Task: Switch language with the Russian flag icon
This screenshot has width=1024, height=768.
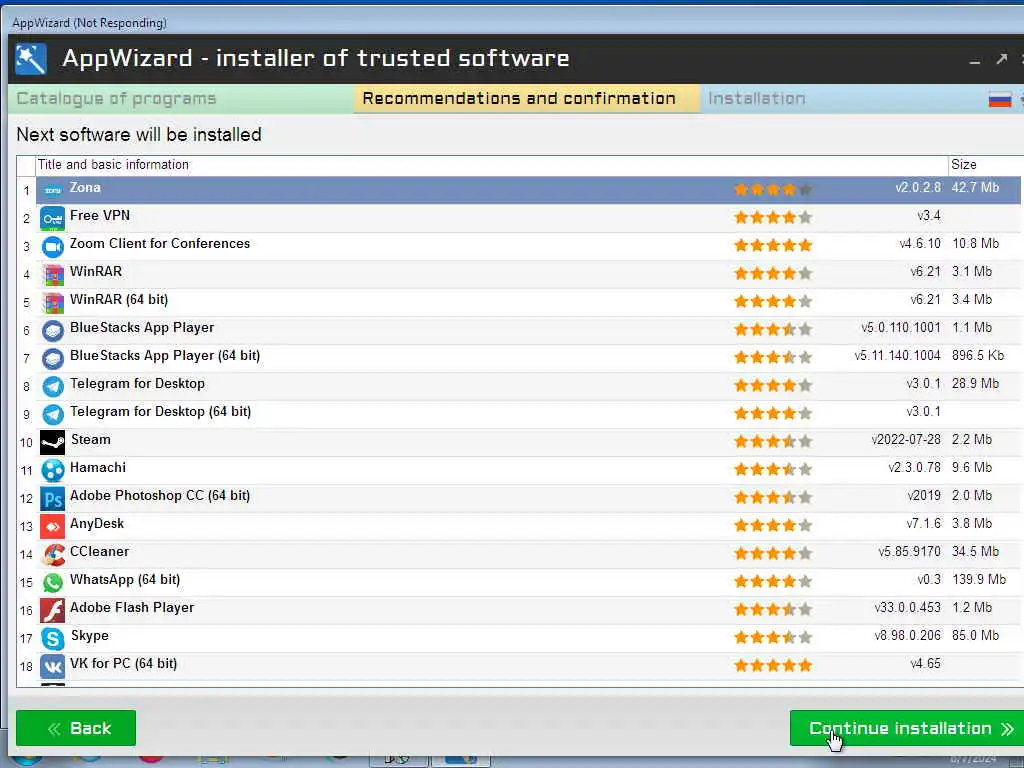Action: coord(1000,99)
